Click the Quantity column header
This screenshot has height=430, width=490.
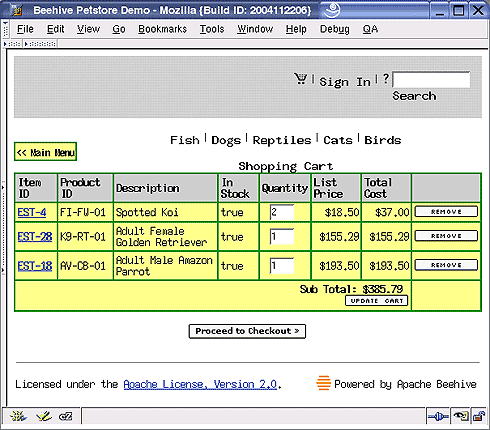click(x=285, y=188)
